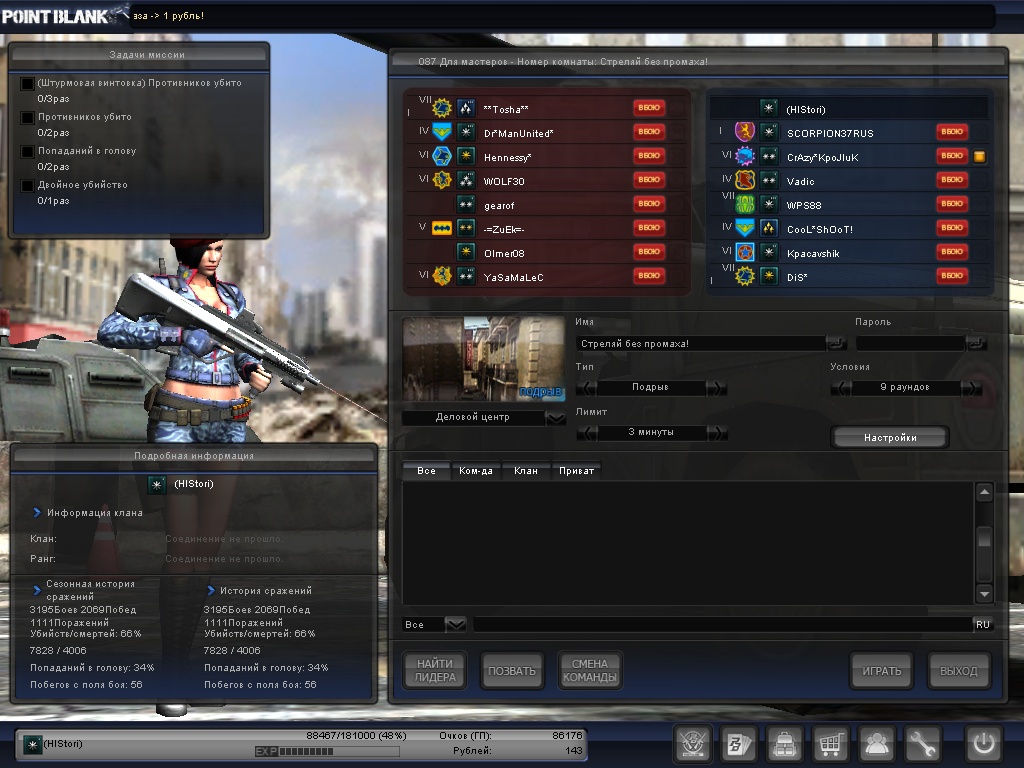
Task: Open the community friends icon
Action: pos(876,743)
